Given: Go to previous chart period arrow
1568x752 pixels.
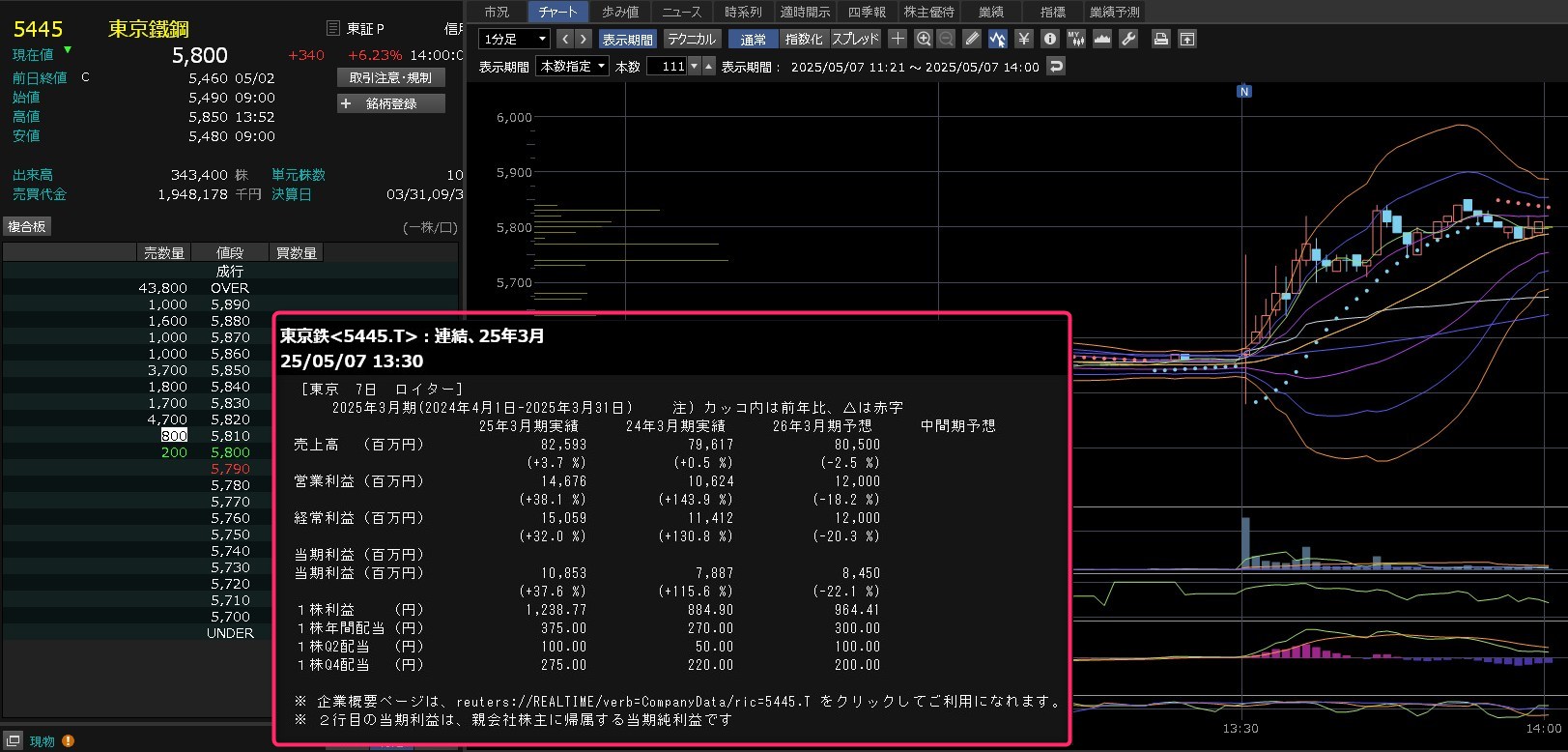Looking at the screenshot, I should tap(565, 39).
